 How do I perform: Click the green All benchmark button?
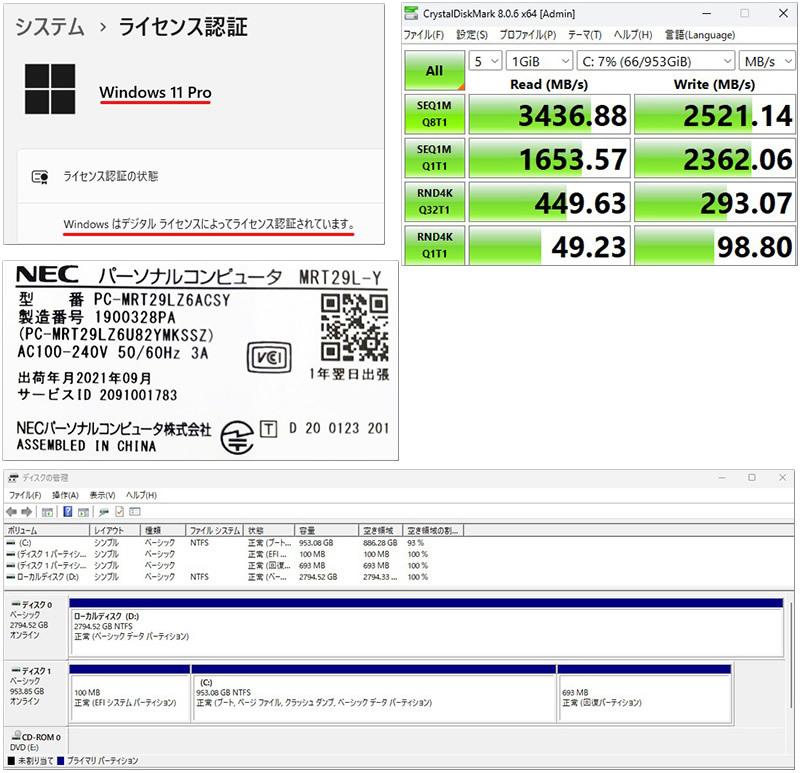[x=435, y=70]
